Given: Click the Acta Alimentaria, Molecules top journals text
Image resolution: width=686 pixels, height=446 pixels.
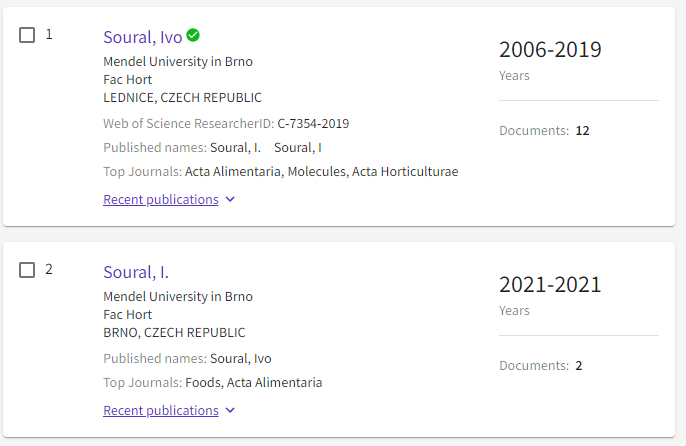Looking at the screenshot, I should click(266, 172).
